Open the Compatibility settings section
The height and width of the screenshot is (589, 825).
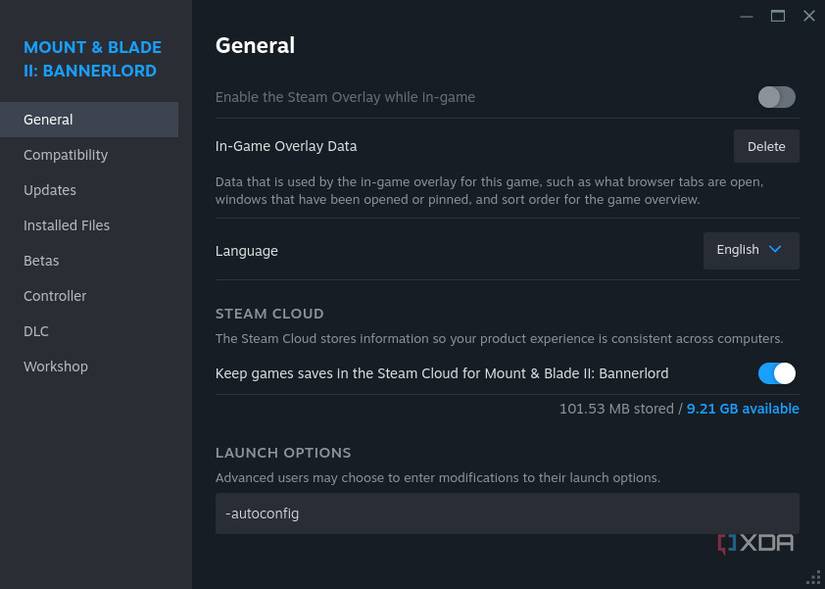(65, 155)
